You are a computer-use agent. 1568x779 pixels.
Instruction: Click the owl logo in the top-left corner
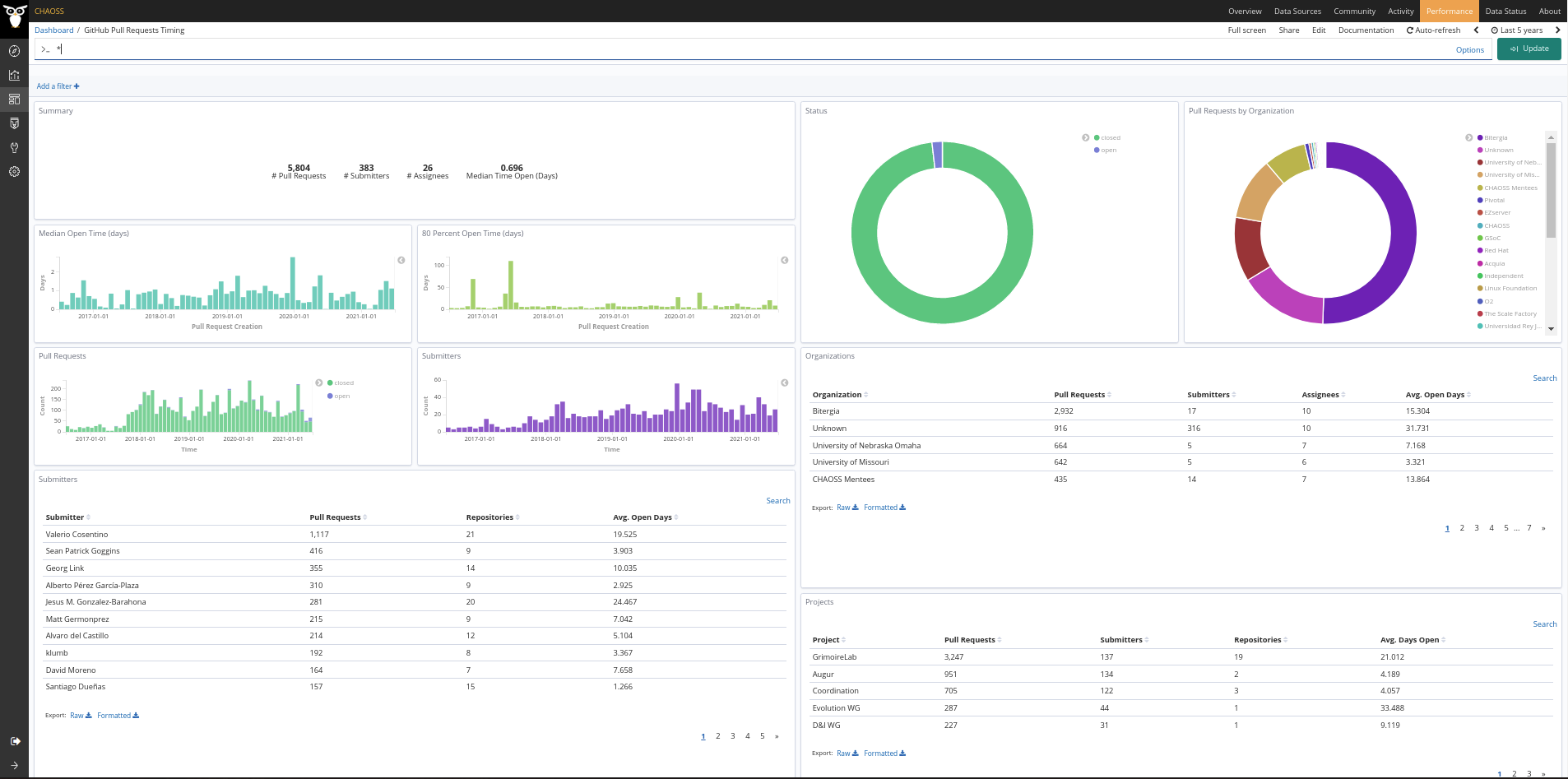click(x=14, y=15)
